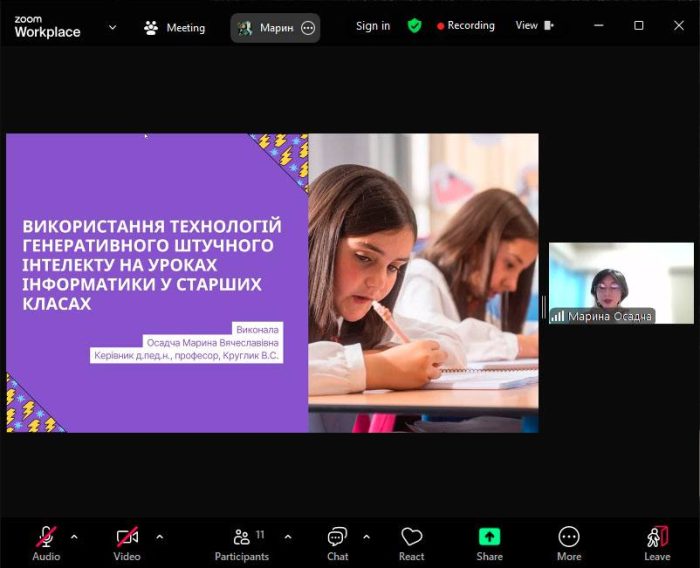Image resolution: width=700 pixels, height=568 pixels.
Task: Open the React emoji menu
Action: pyautogui.click(x=411, y=540)
